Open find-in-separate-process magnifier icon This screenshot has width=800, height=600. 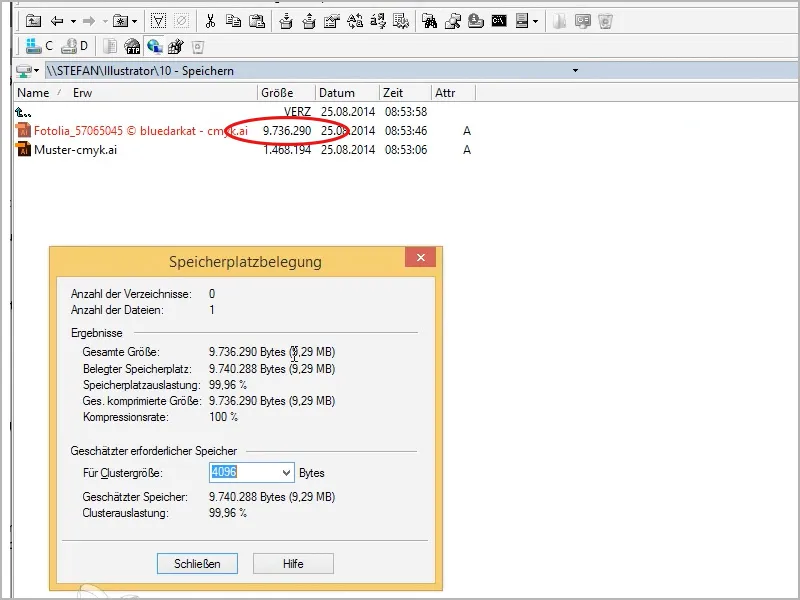[453, 21]
